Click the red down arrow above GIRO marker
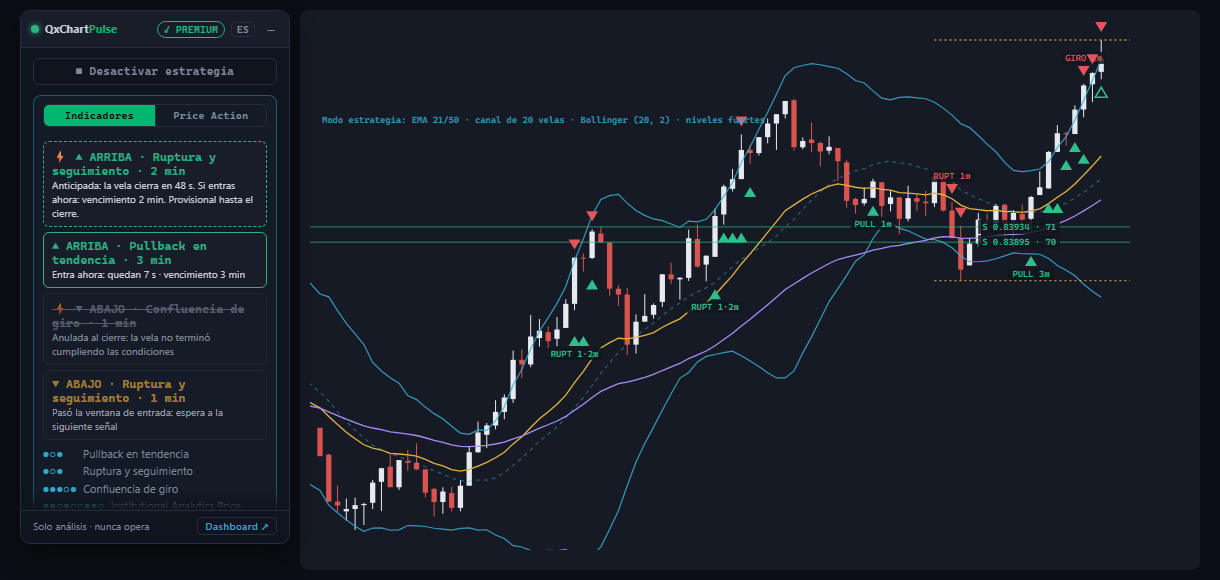 point(1101,26)
